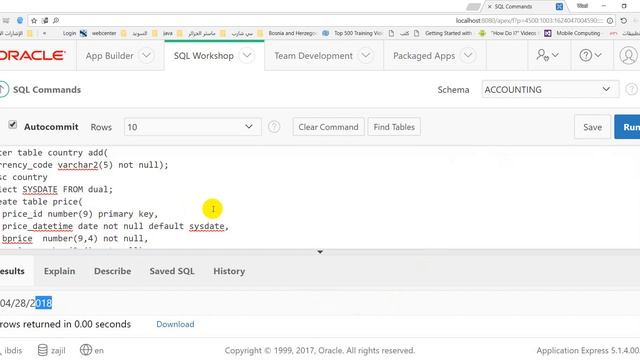Open the Rows select list showing 10
The image size is (640, 360).
(x=193, y=127)
